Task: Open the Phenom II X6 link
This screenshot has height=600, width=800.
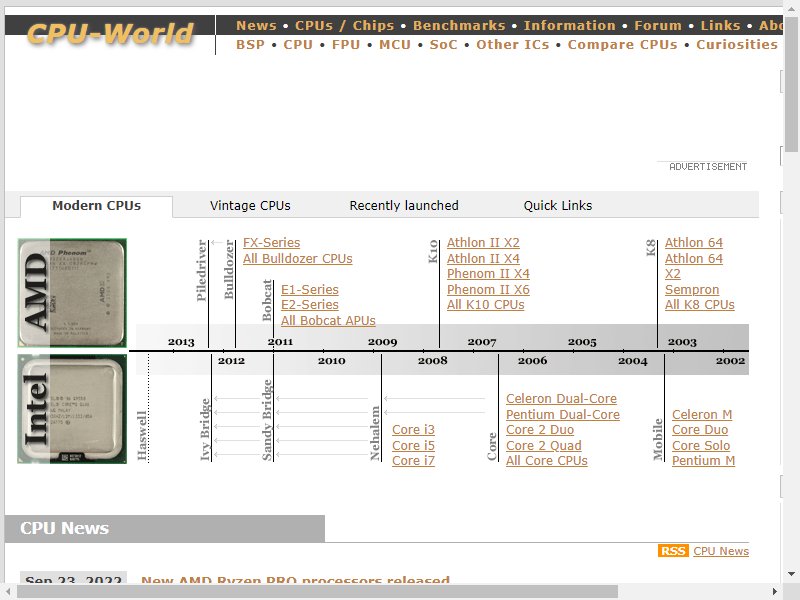Action: tap(488, 290)
